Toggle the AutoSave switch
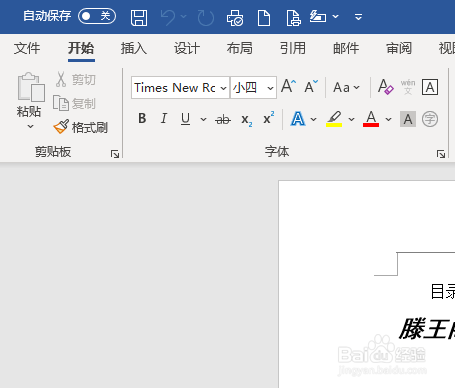Screen dimensions: 455x388 [97, 16]
